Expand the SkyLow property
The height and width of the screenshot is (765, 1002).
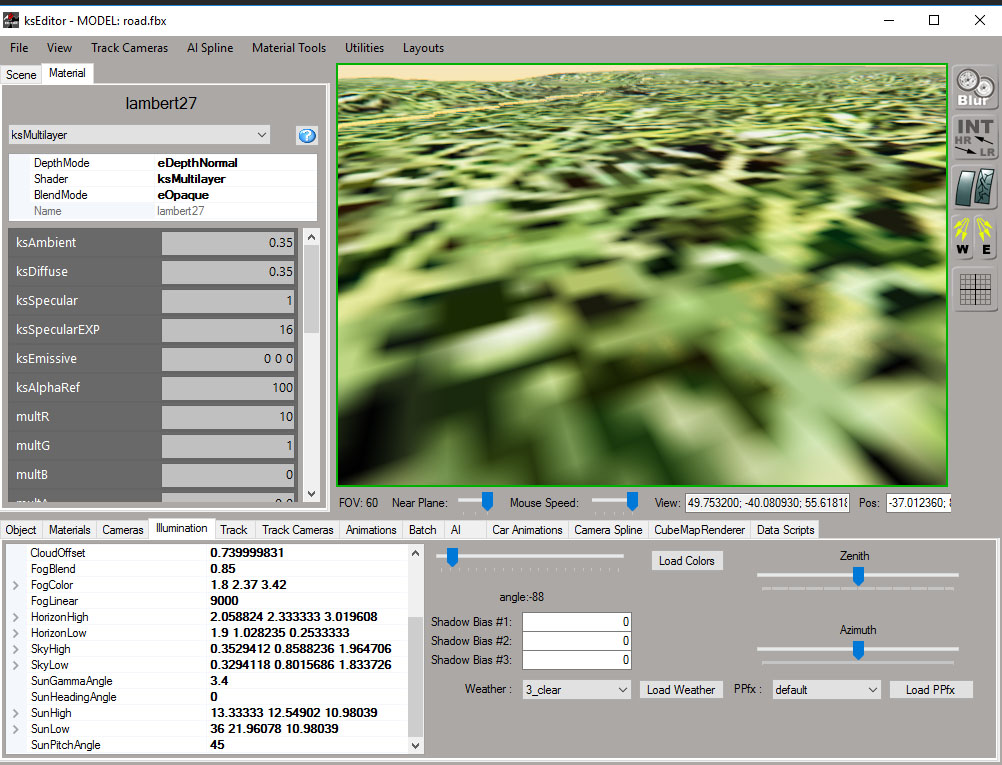[x=16, y=665]
